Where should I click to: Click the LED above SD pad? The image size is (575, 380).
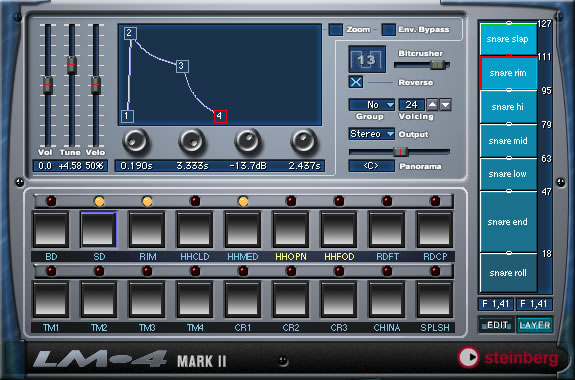pyautogui.click(x=99, y=201)
